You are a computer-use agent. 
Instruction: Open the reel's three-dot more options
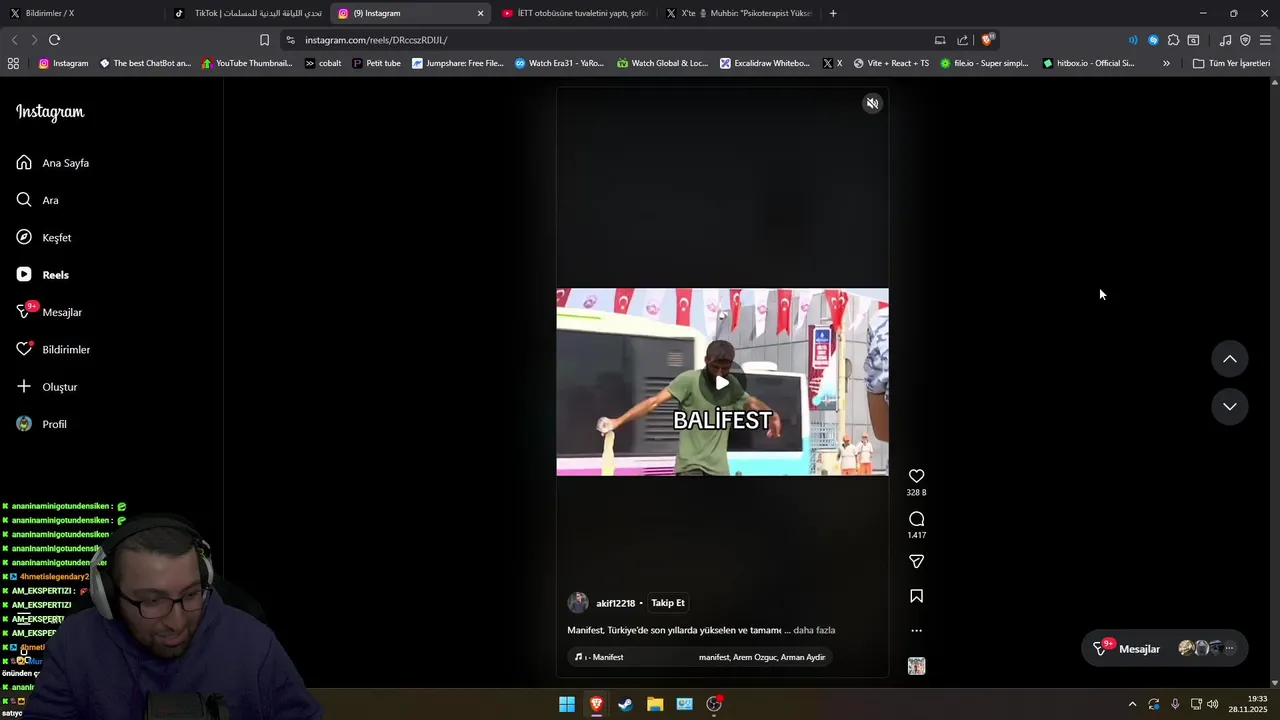(916, 631)
